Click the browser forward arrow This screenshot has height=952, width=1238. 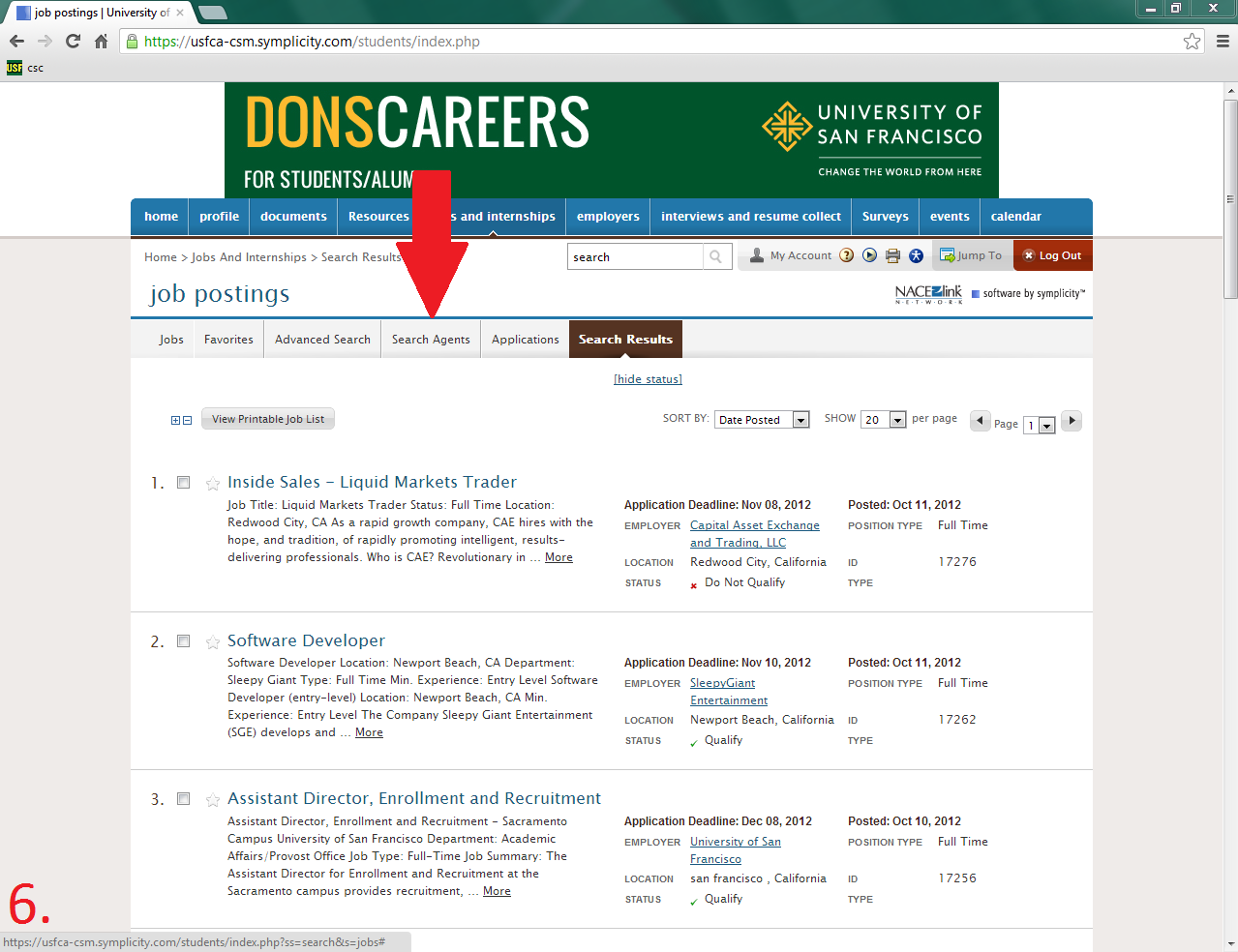pyautogui.click(x=45, y=41)
